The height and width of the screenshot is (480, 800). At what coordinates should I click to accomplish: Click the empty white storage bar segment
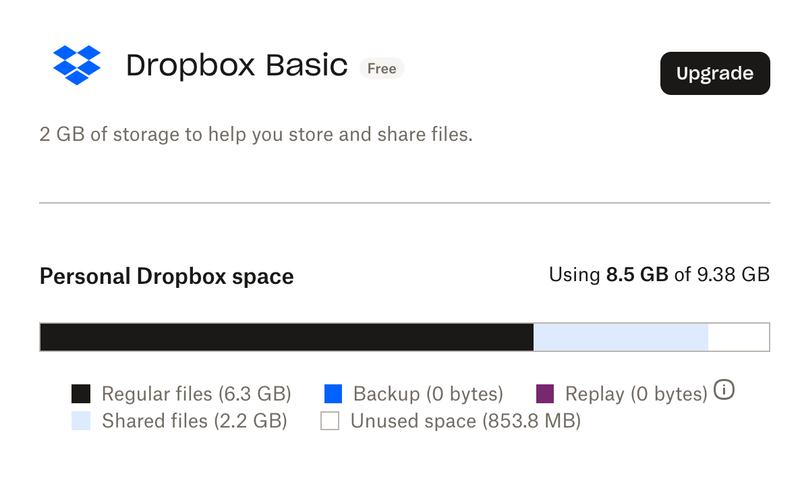pyautogui.click(x=738, y=337)
